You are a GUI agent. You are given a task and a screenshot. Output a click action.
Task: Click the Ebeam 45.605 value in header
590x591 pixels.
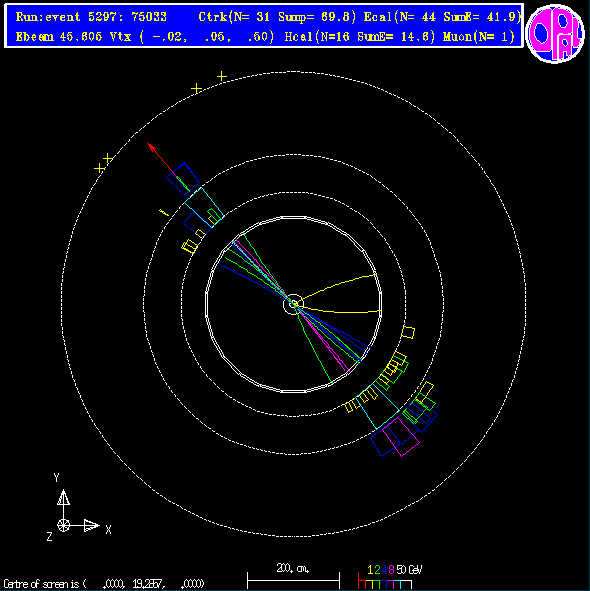(59, 37)
